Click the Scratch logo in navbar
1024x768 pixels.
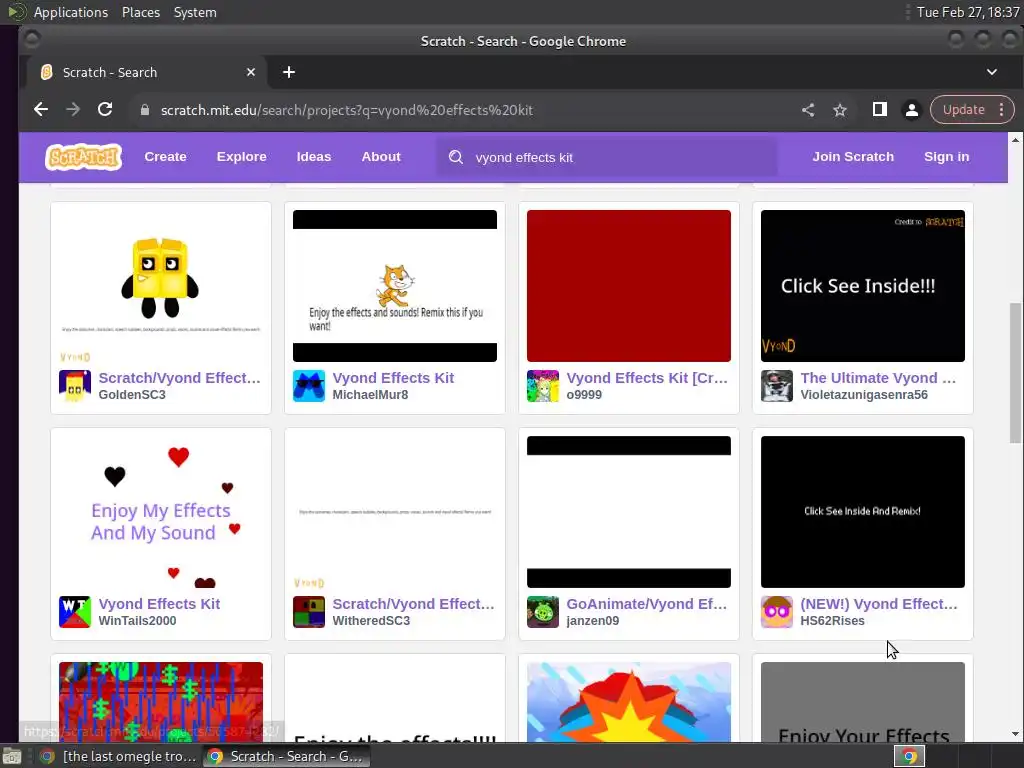tap(84, 157)
